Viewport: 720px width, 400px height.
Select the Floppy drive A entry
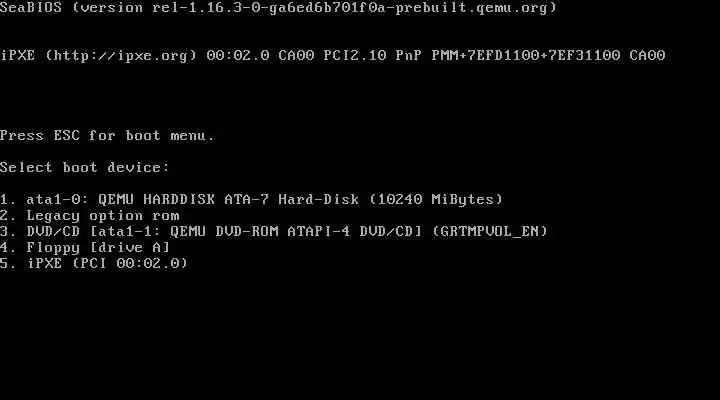pyautogui.click(x=85, y=248)
